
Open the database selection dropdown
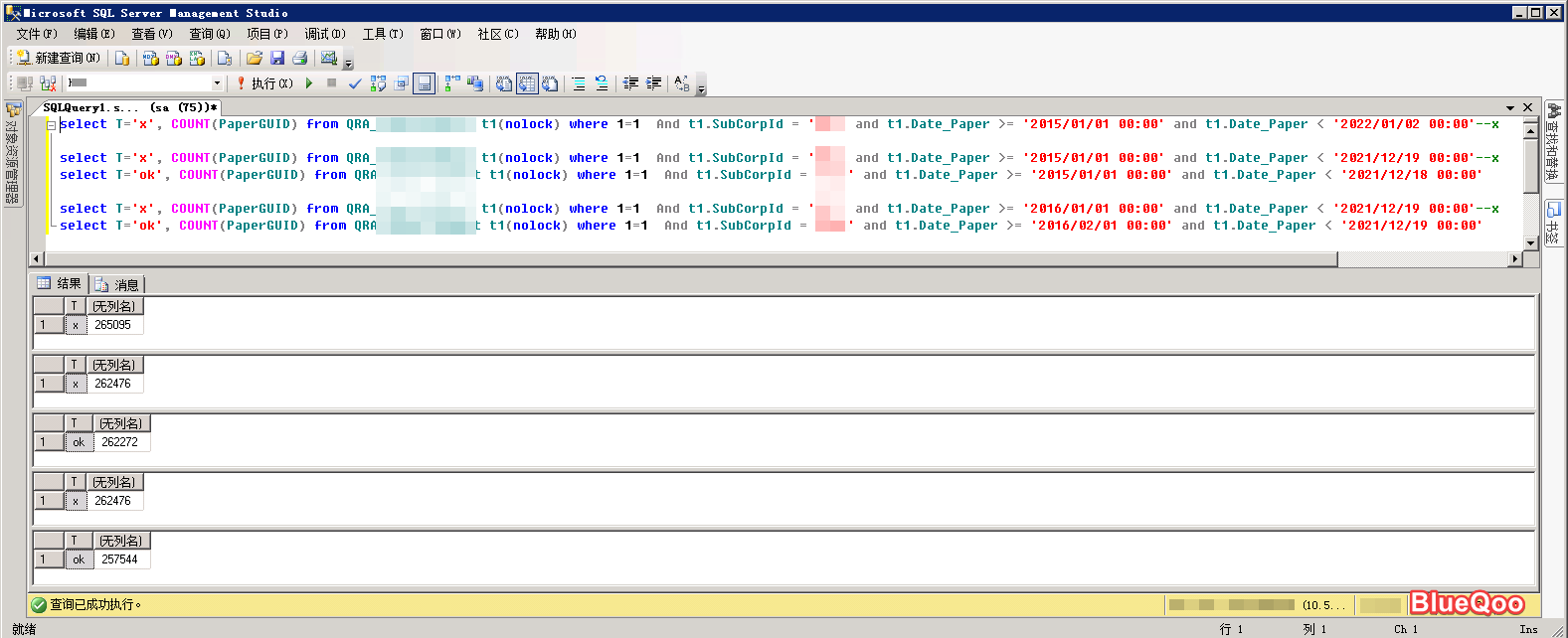pos(217,83)
